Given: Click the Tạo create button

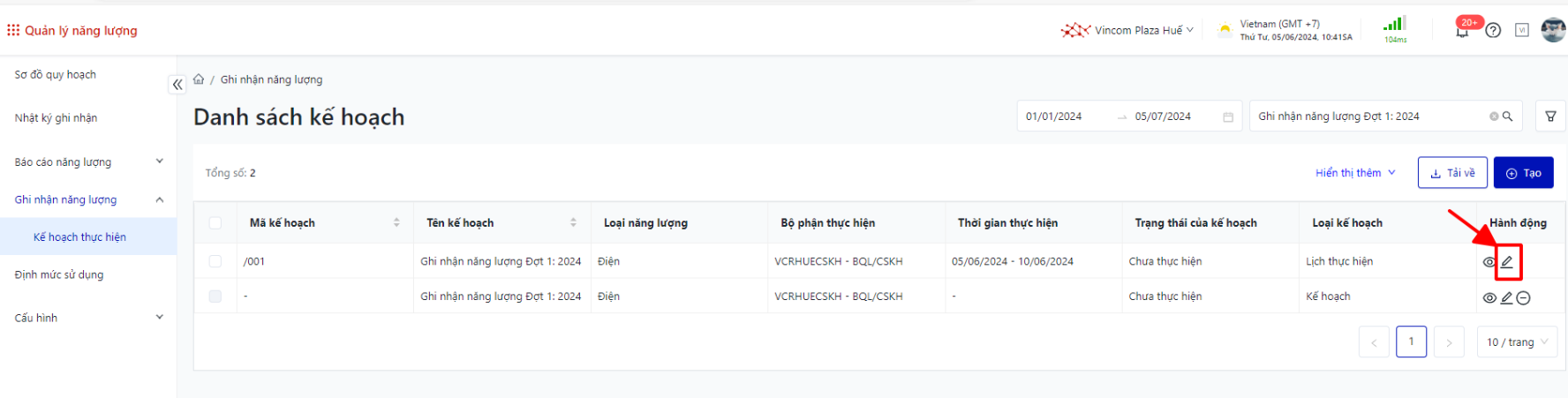Looking at the screenshot, I should tap(1523, 173).
